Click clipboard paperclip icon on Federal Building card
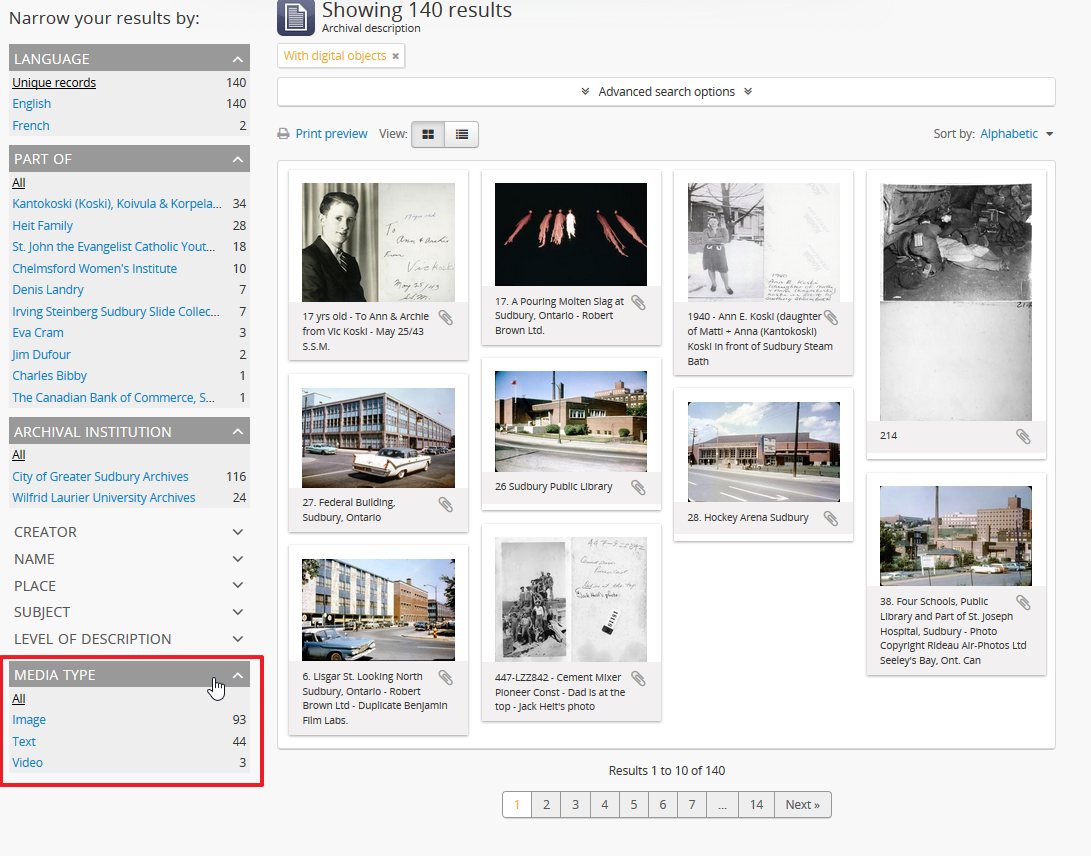The image size is (1091, 856). 446,504
